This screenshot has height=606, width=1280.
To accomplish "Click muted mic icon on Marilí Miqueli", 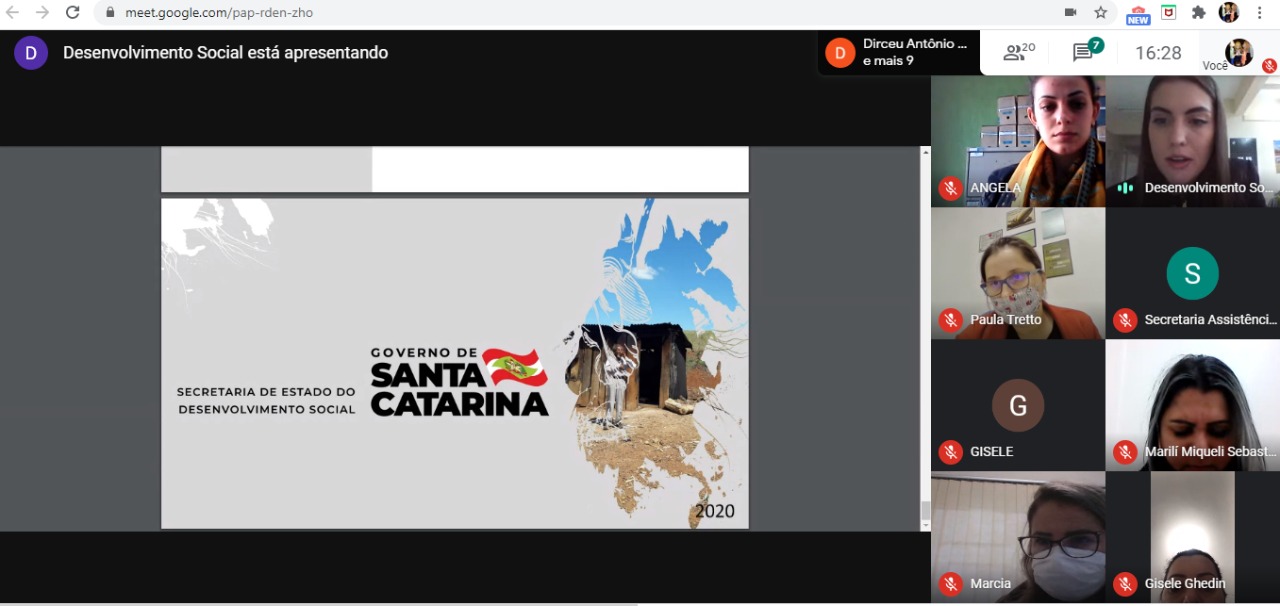I will point(1126,452).
